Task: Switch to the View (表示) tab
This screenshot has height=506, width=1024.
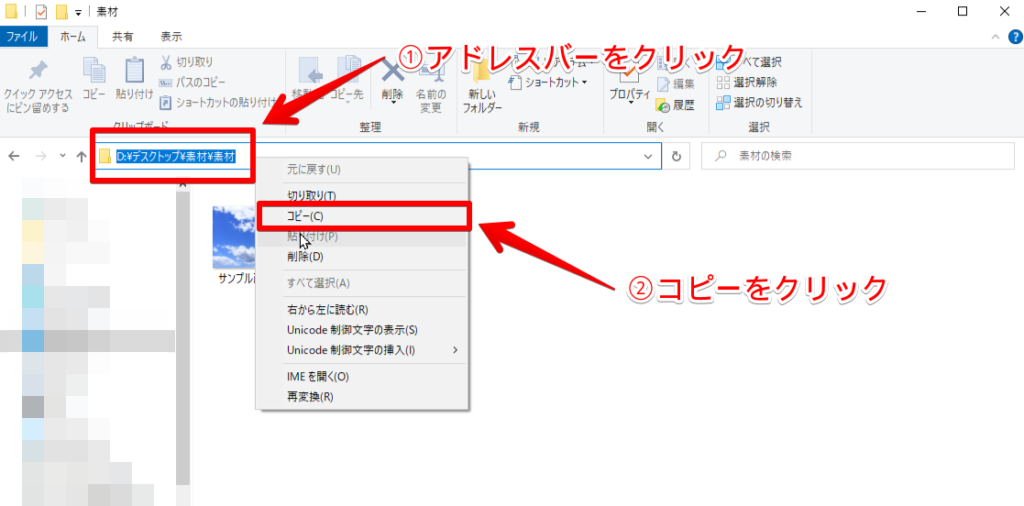Action: coord(172,37)
